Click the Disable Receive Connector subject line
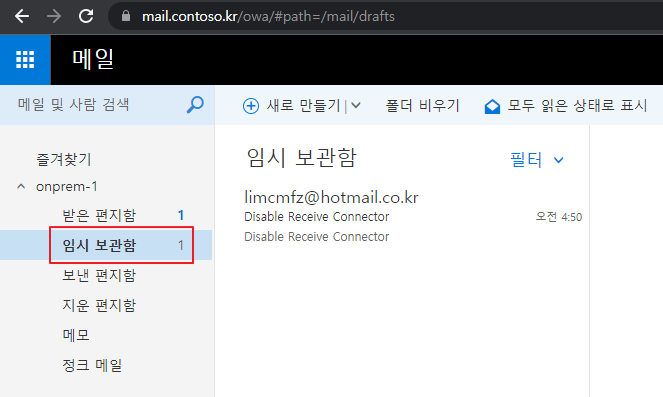Screen dimensions: 663x397 click(x=316, y=217)
